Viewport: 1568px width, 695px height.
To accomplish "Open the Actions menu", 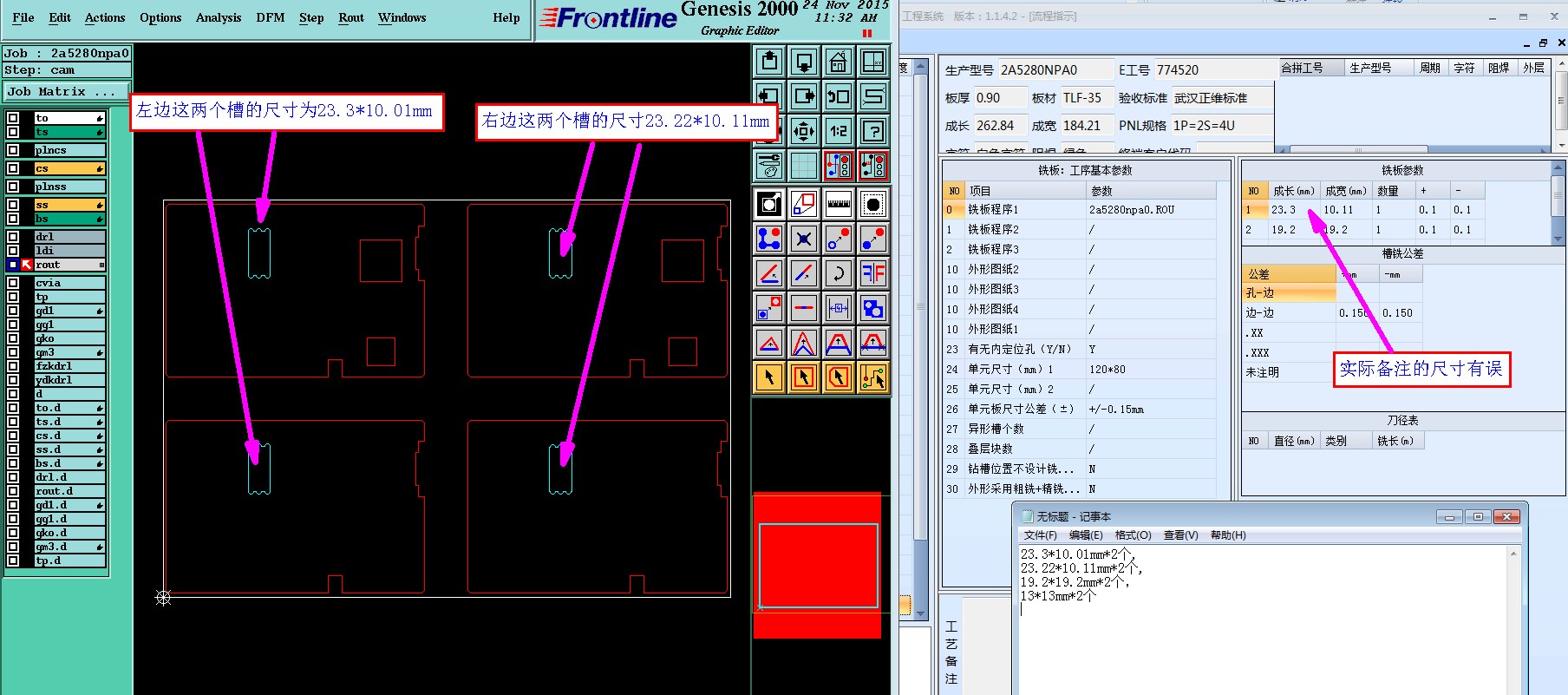I will tap(105, 17).
